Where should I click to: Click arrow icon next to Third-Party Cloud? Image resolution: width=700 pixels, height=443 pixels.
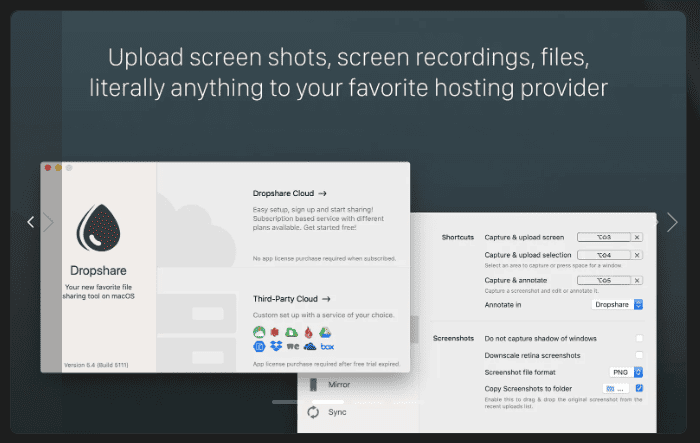pos(326,299)
